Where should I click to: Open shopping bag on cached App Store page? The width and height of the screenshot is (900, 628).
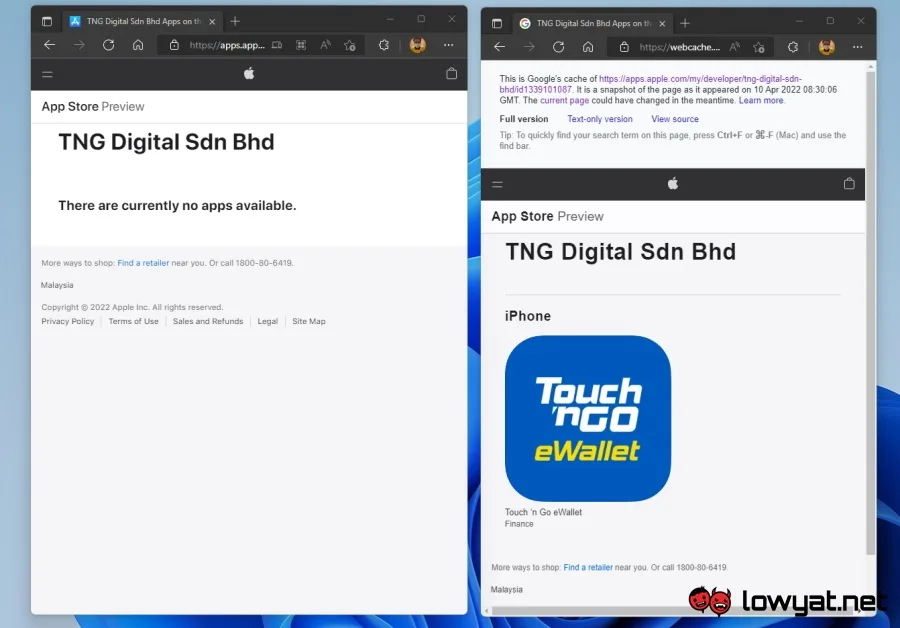849,184
